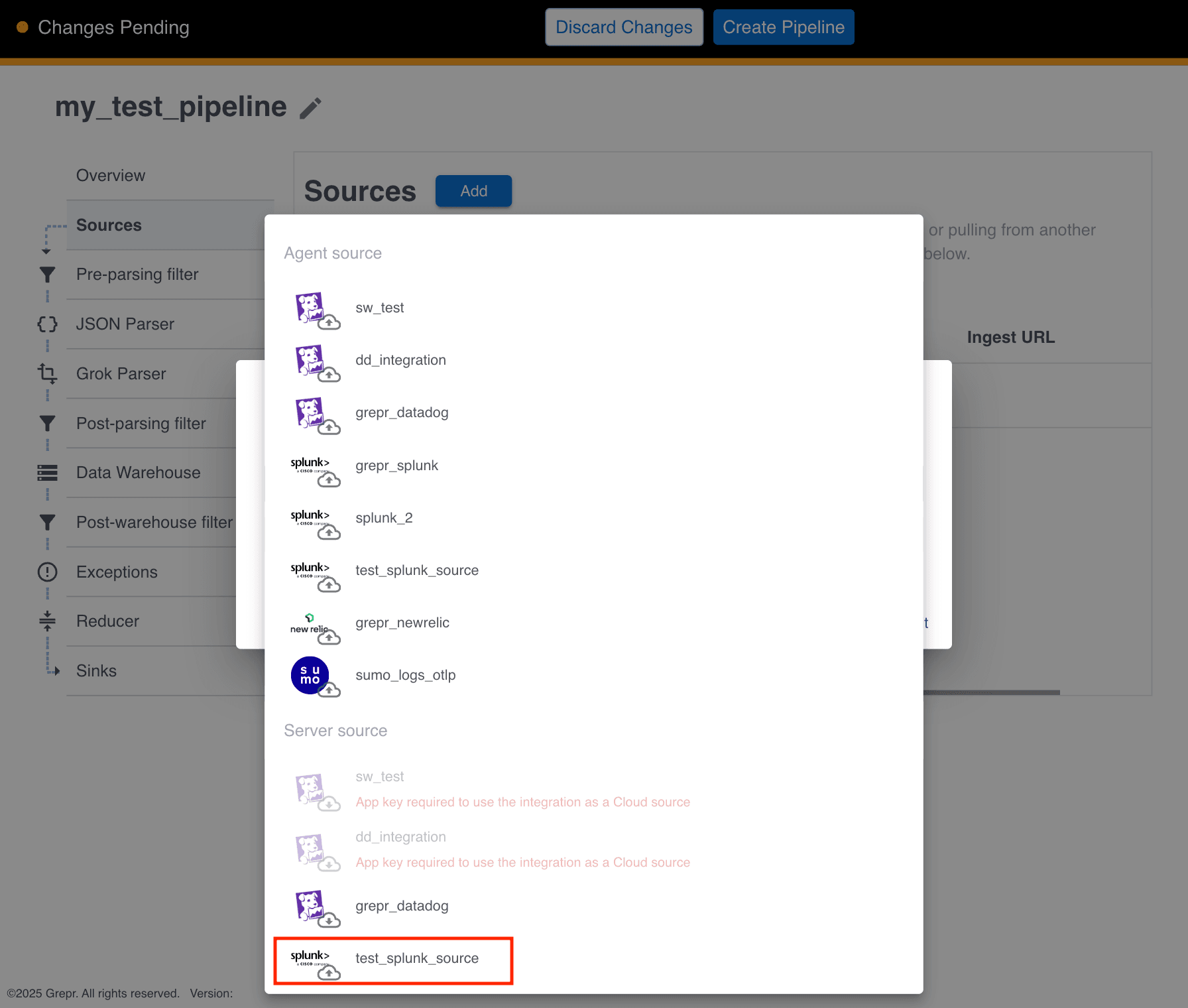Screen dimensions: 1188x1008
Task: Click Discard Changes button
Action: click(x=624, y=27)
